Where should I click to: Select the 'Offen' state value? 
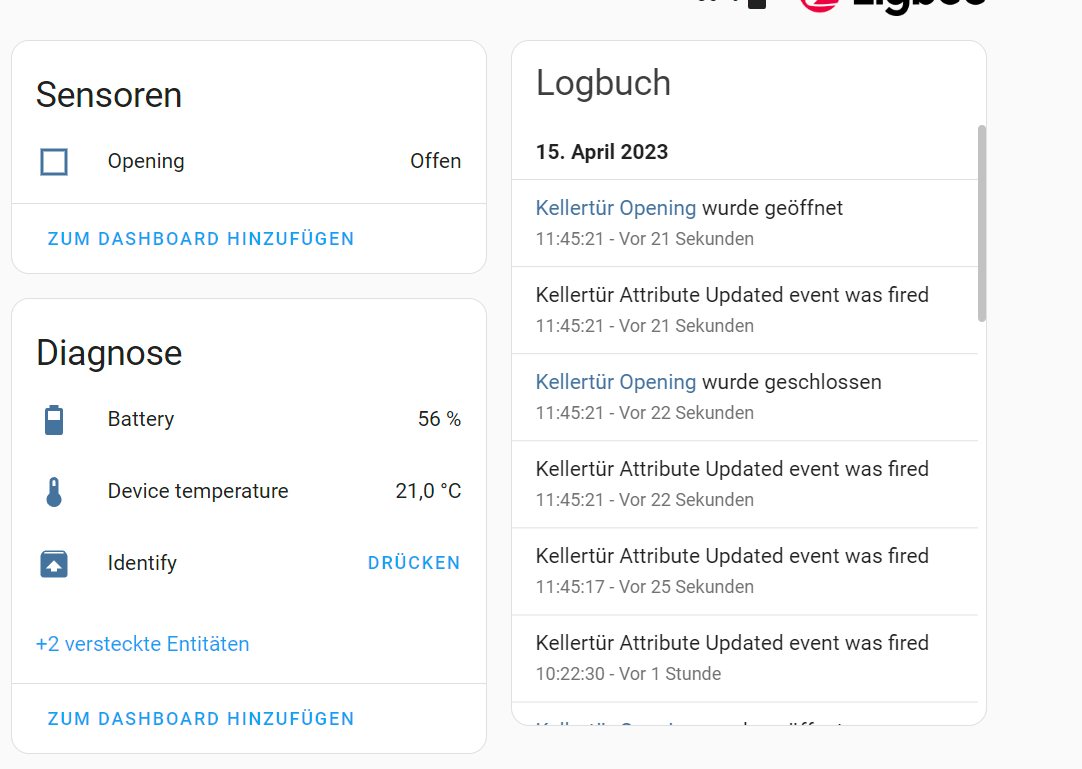tap(435, 162)
